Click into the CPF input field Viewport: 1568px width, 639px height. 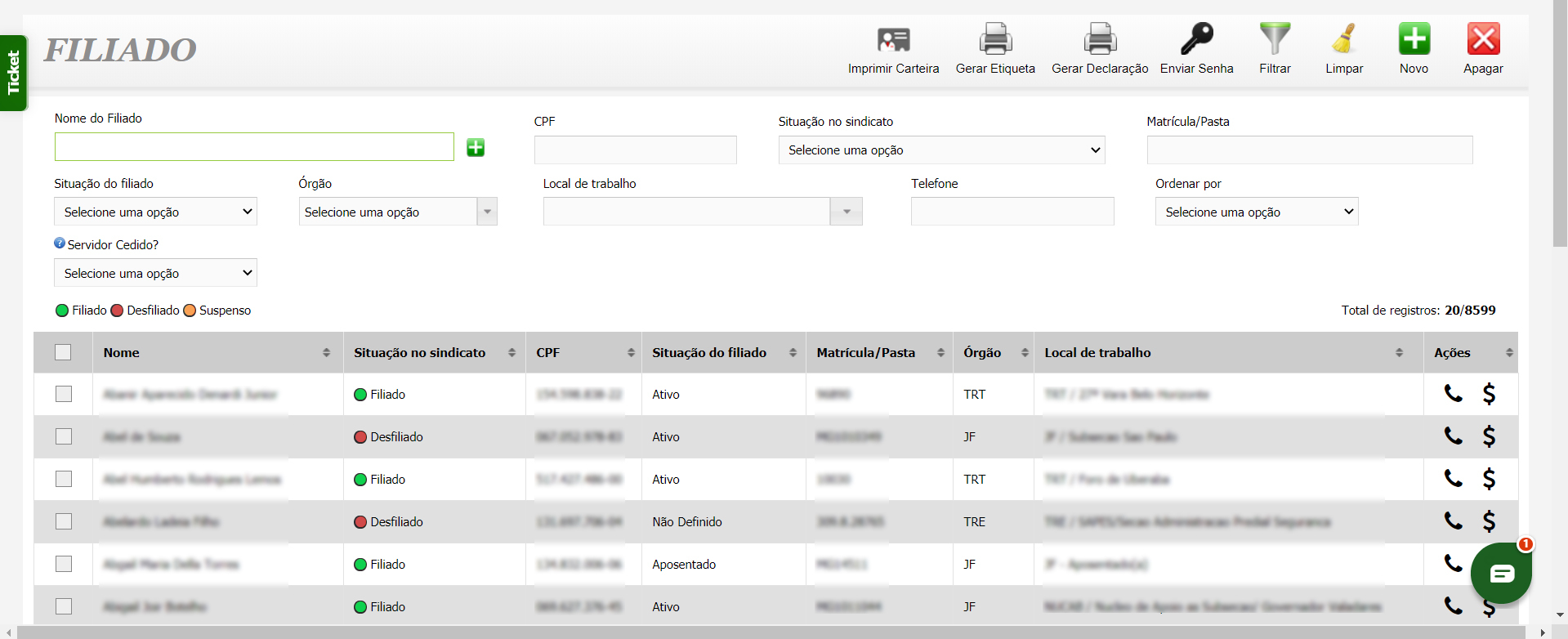pyautogui.click(x=635, y=150)
